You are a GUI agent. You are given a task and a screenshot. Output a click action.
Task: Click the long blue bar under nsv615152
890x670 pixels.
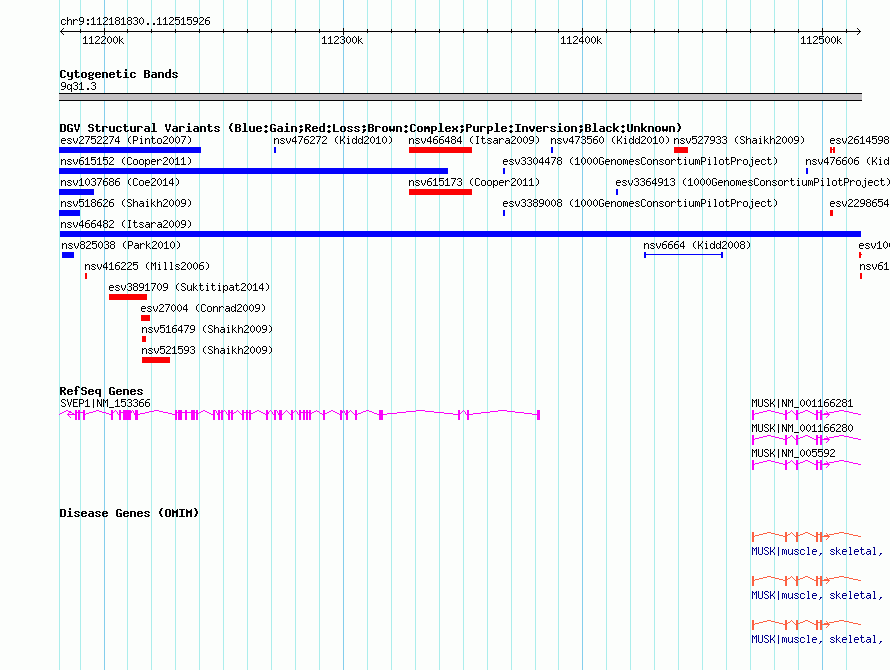[254, 171]
